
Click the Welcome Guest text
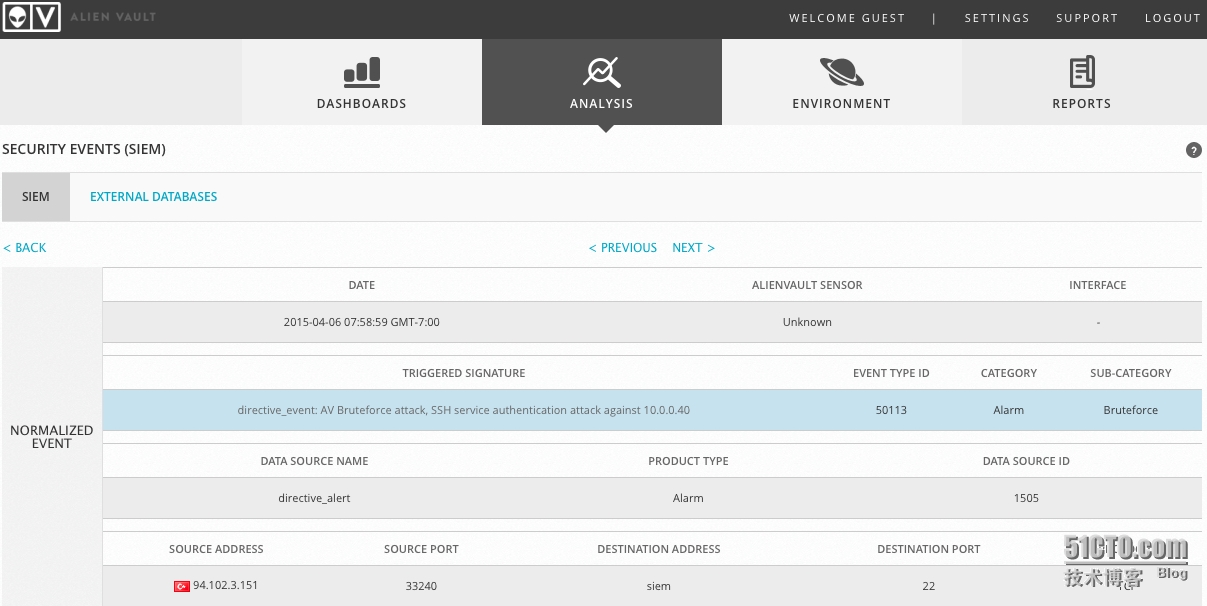(847, 18)
